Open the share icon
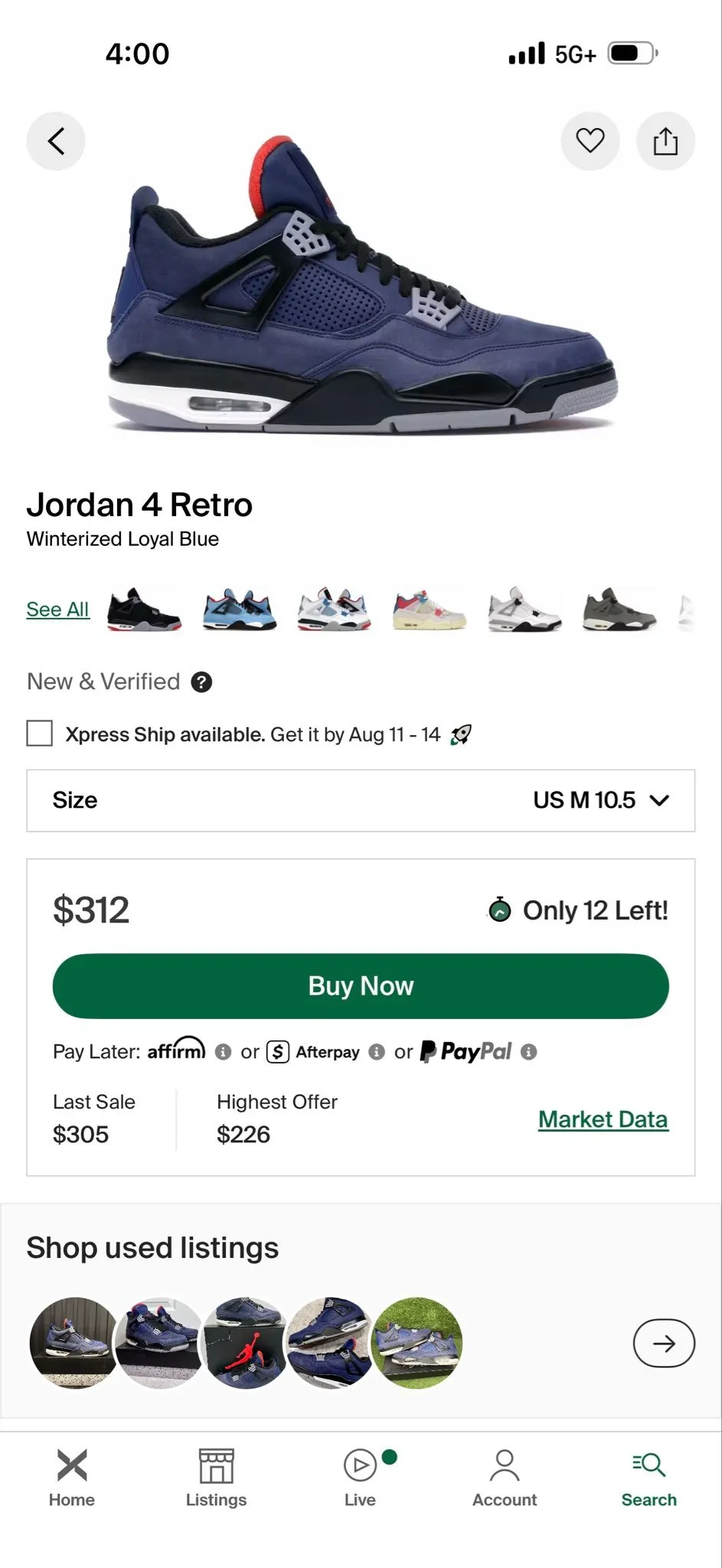Viewport: 722px width, 1568px height. [x=665, y=141]
